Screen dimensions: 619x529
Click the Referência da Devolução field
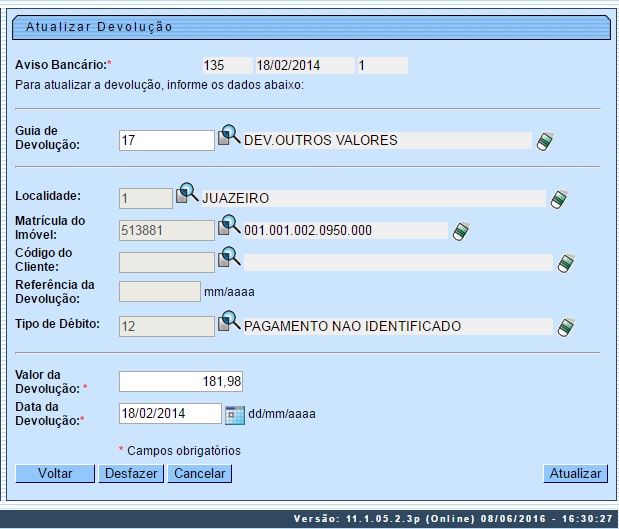click(x=159, y=292)
